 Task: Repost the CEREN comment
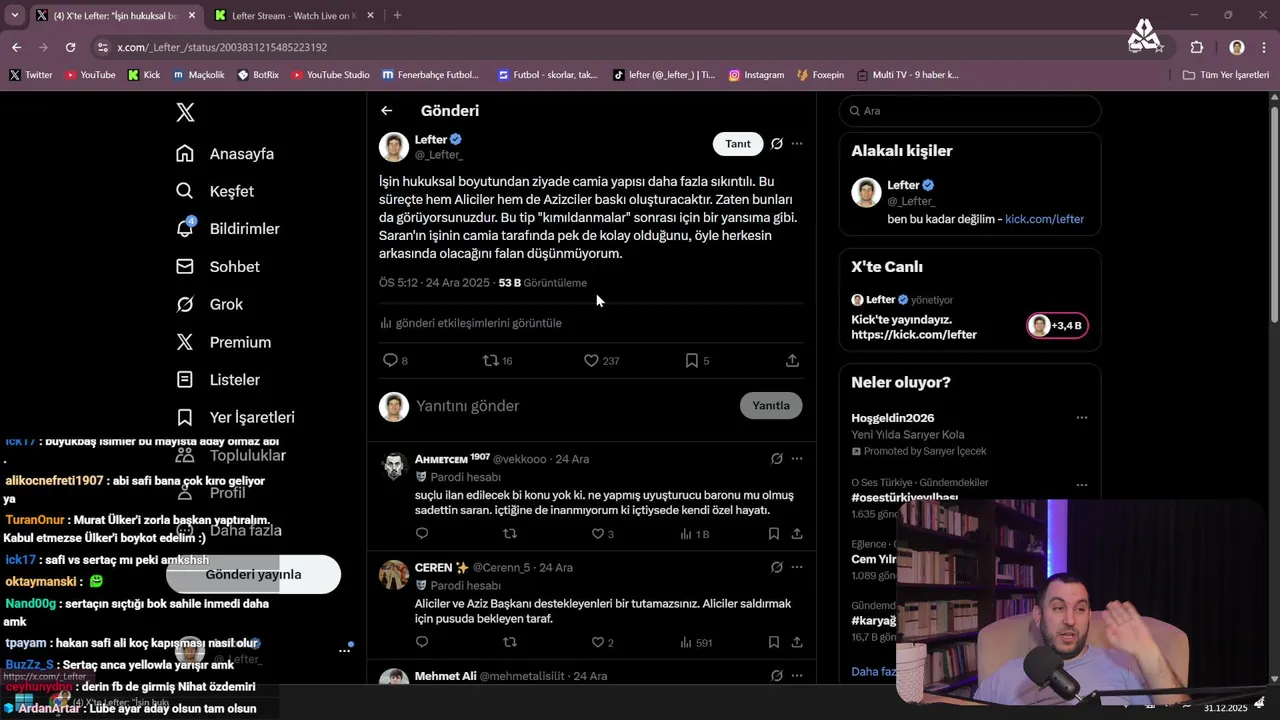click(510, 642)
